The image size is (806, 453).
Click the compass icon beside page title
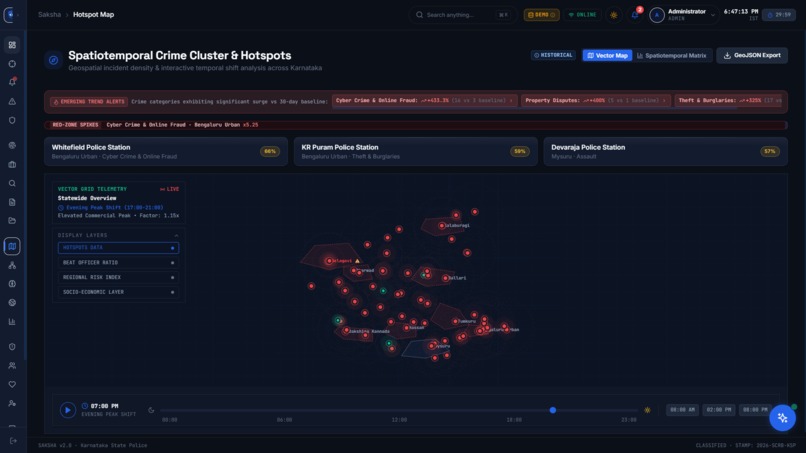coord(53,60)
